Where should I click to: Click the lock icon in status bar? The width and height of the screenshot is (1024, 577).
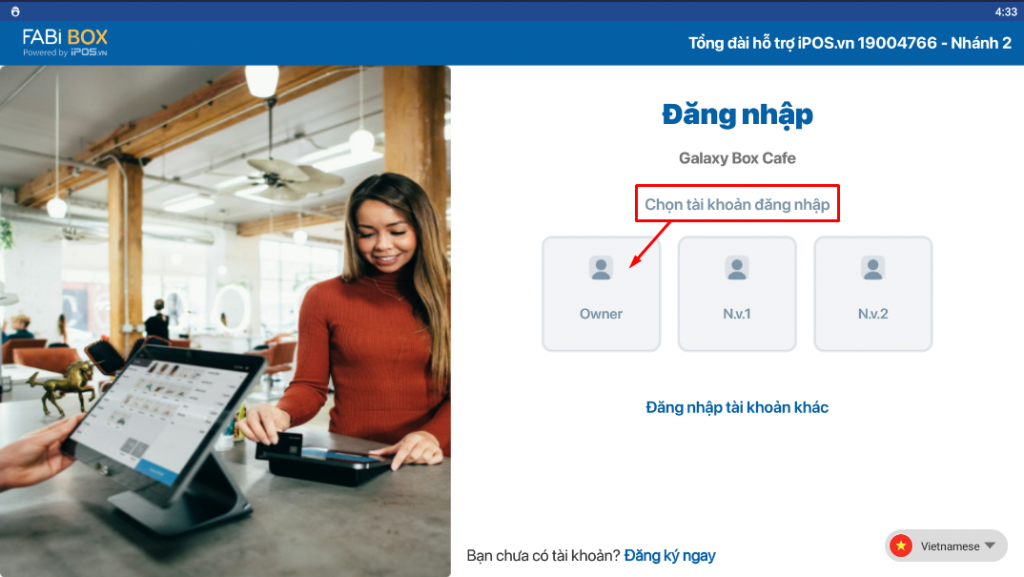coord(15,11)
